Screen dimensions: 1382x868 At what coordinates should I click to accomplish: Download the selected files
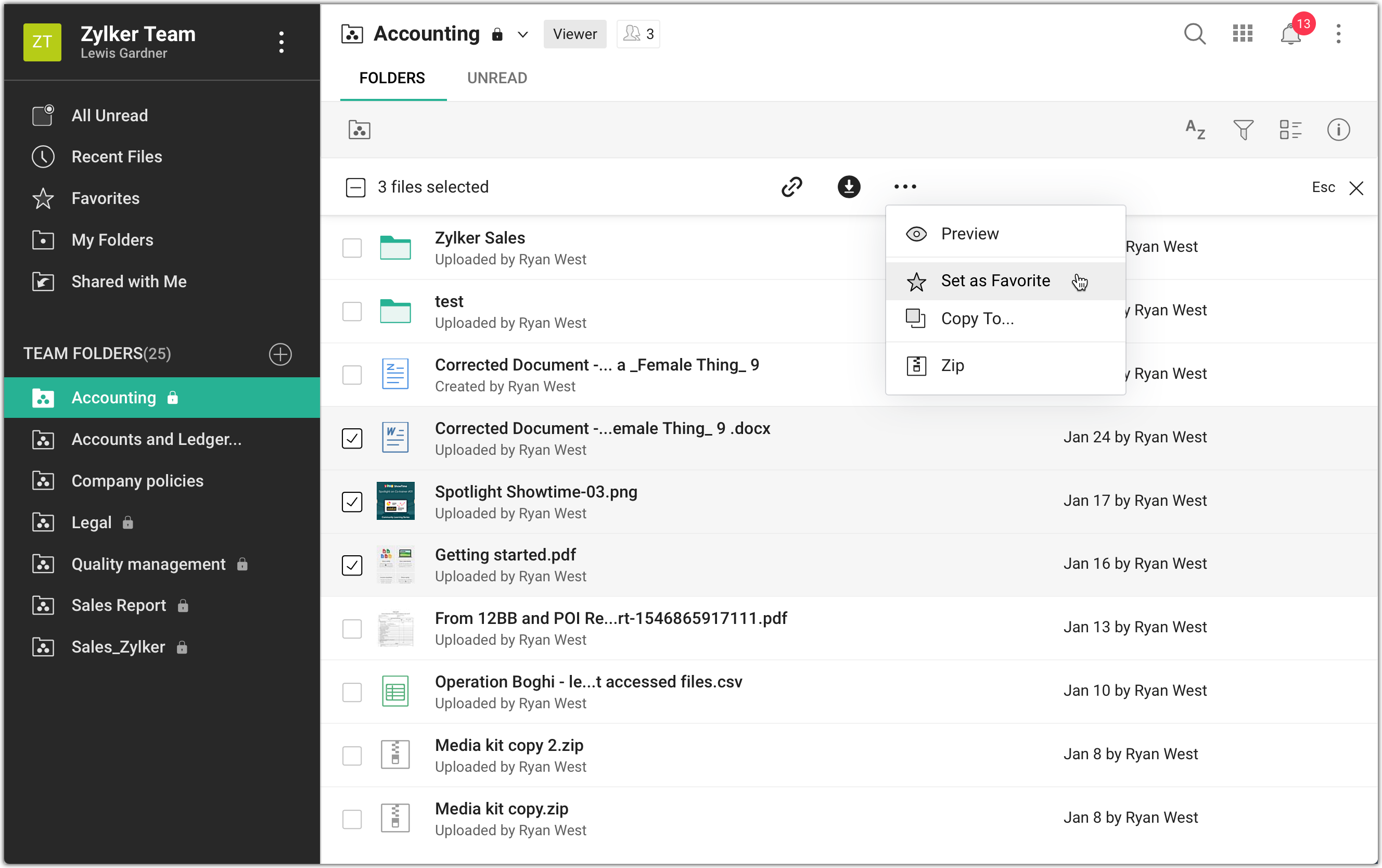click(x=848, y=187)
